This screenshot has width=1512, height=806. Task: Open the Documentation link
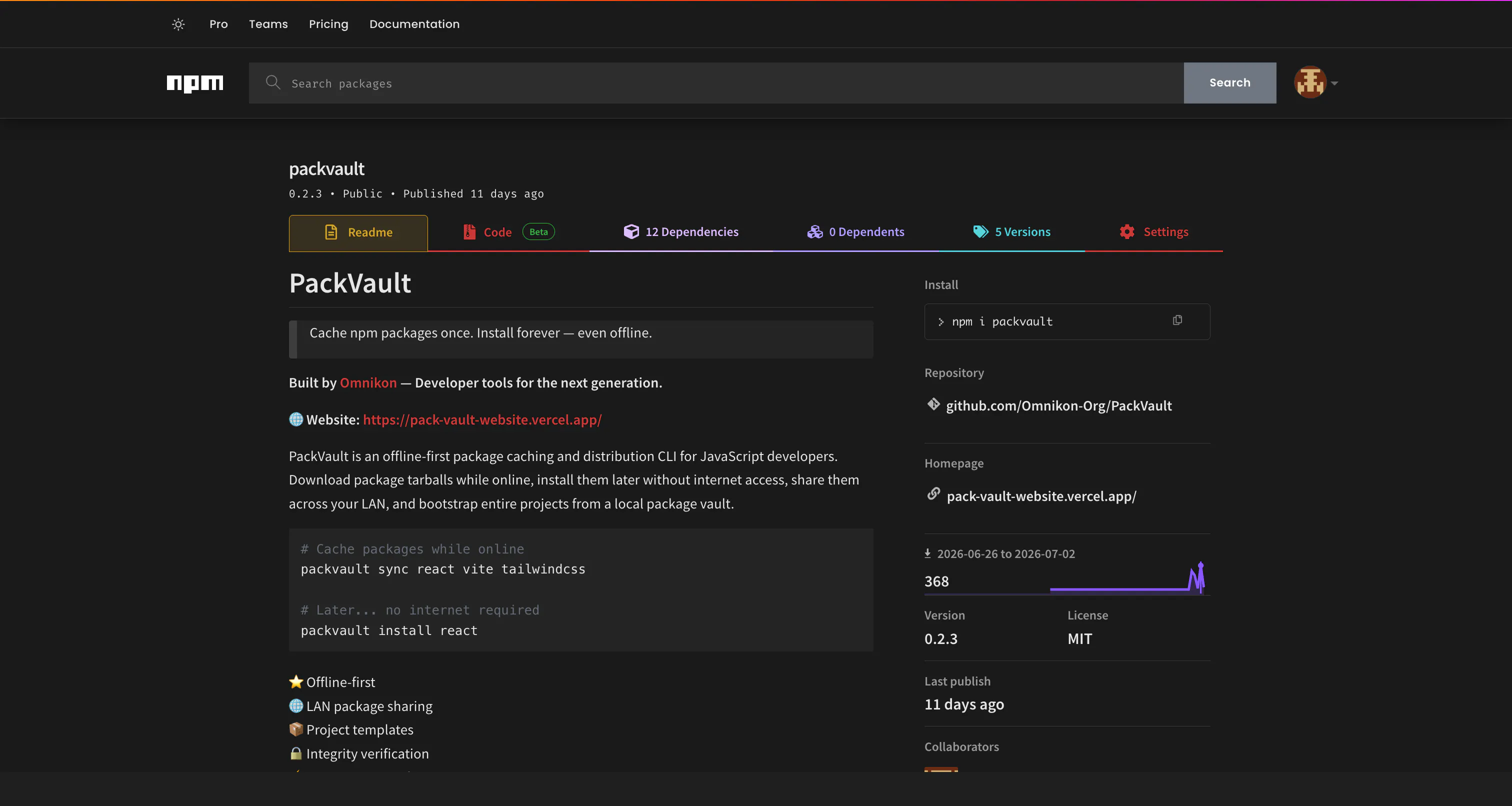(x=414, y=24)
